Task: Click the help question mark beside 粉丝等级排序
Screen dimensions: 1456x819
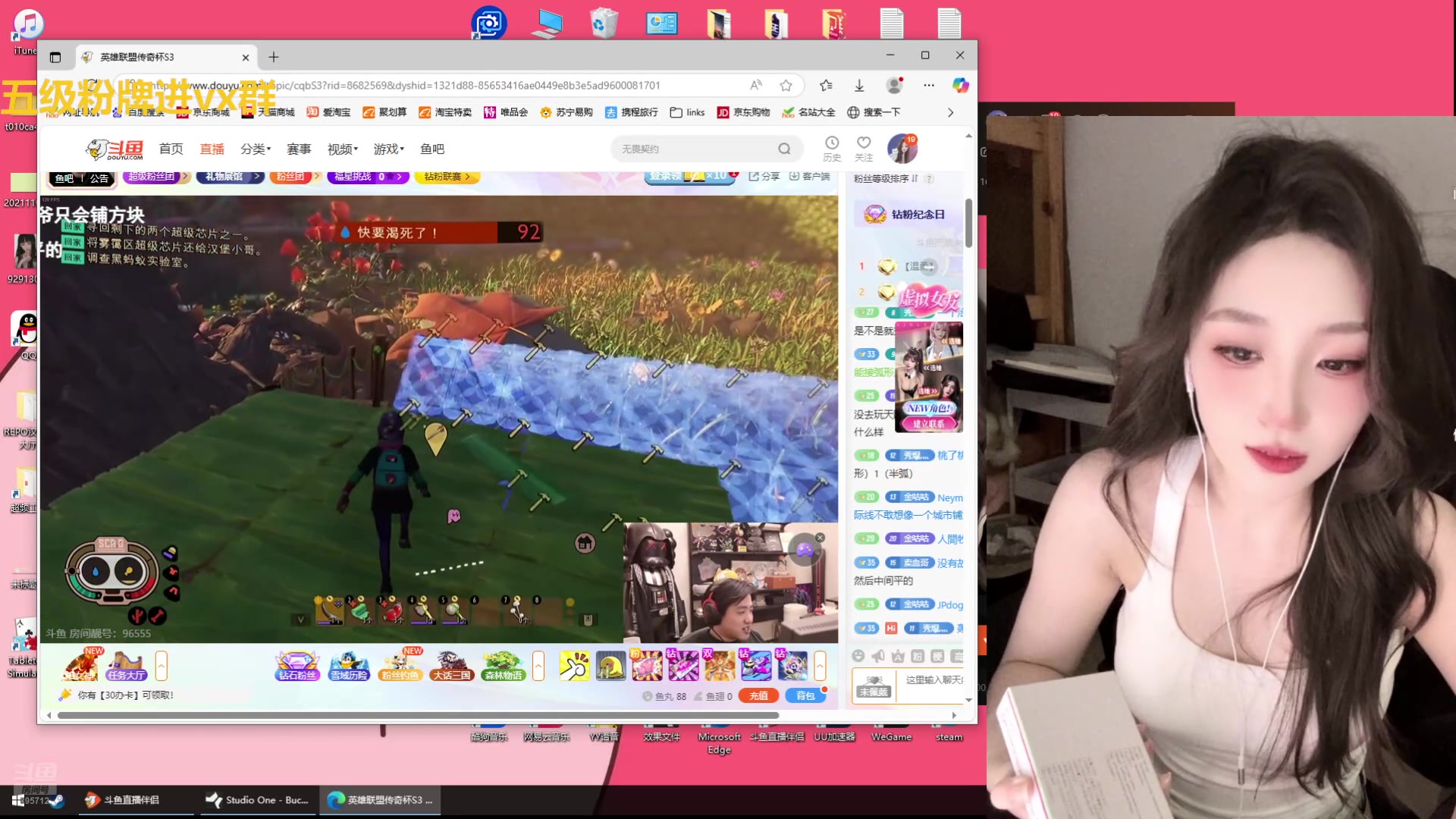Action: tap(929, 179)
